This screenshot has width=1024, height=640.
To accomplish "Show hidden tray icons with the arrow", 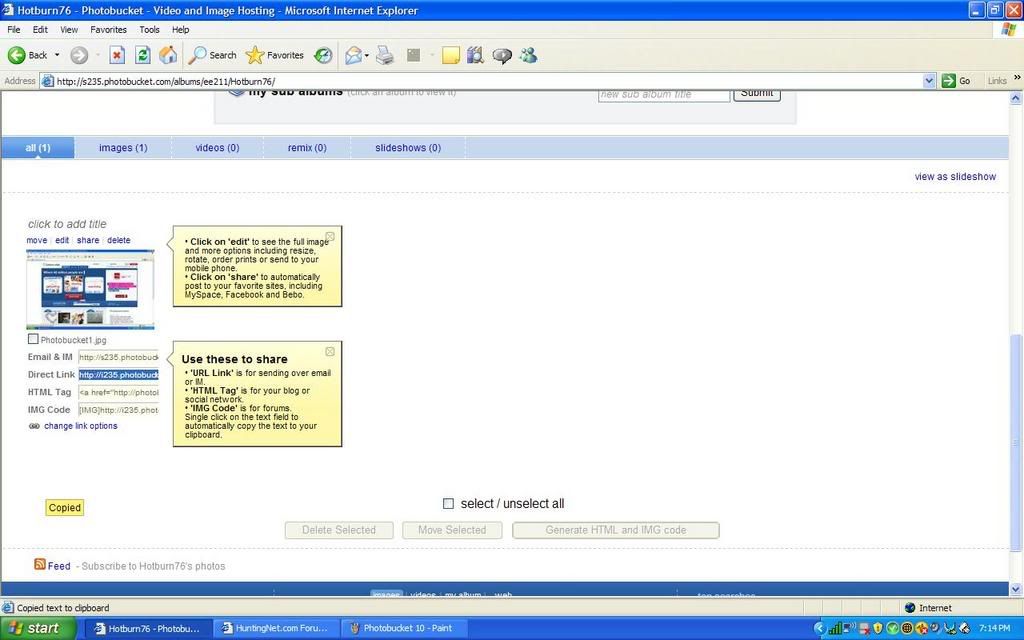I will tap(820, 628).
